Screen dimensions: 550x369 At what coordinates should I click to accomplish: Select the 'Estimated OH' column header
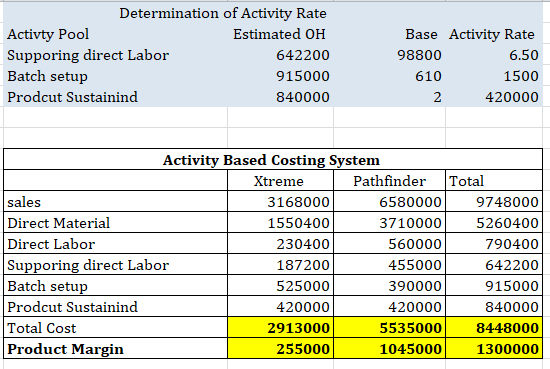(x=280, y=34)
